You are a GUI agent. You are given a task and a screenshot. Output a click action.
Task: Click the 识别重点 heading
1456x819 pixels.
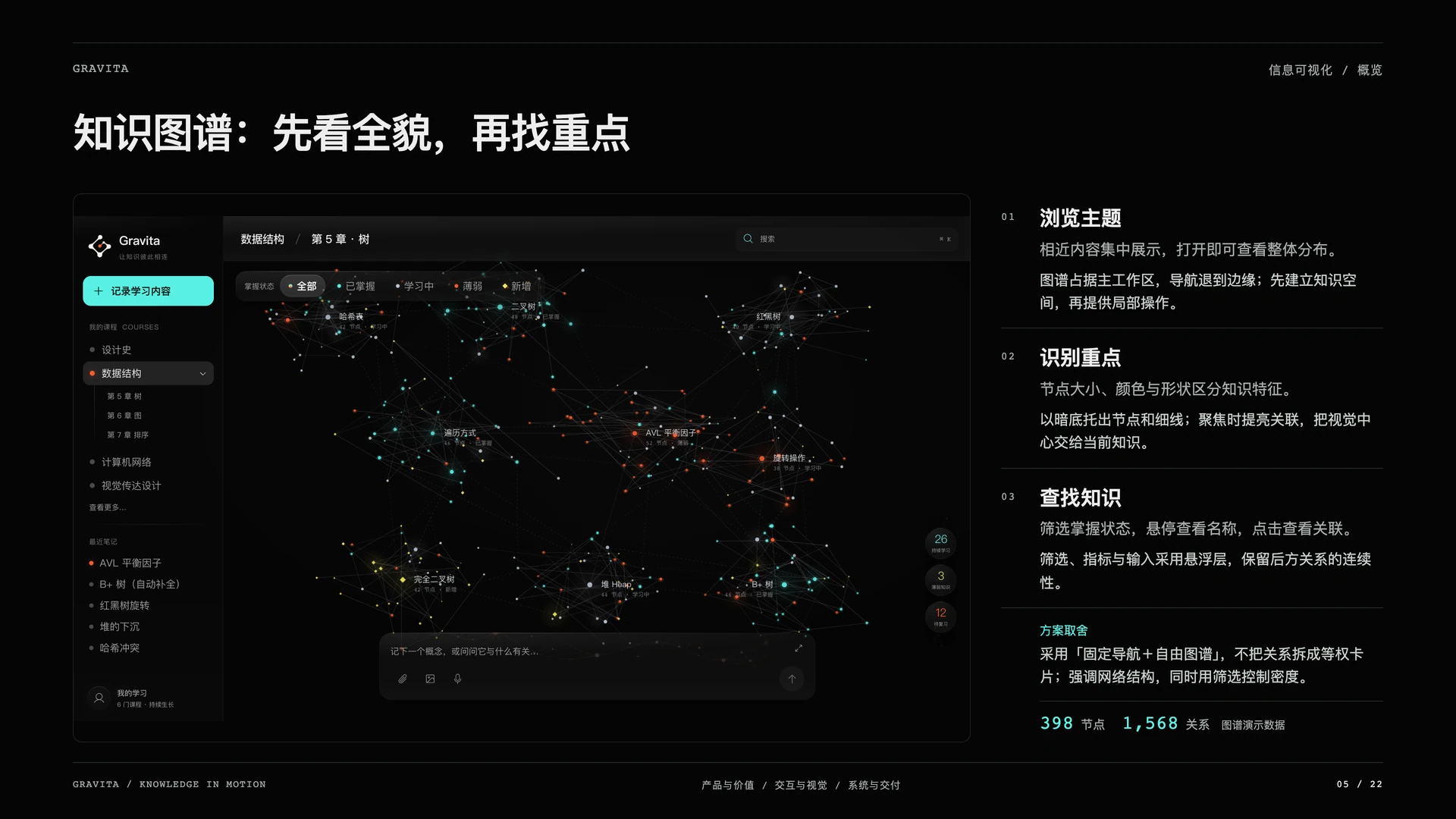point(1081,358)
